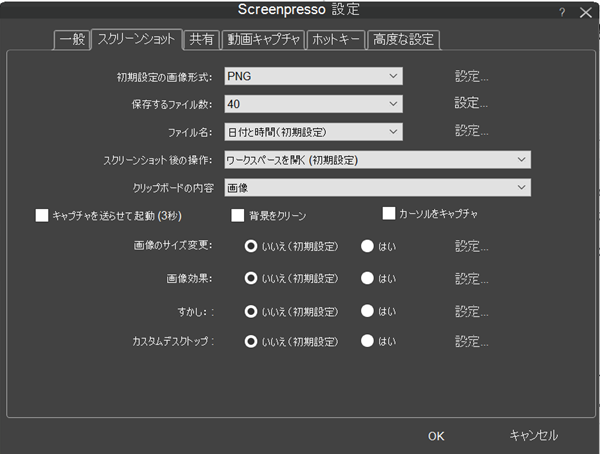The width and height of the screenshot is (600, 454).
Task: Open the ホットキー tab
Action: click(336, 39)
